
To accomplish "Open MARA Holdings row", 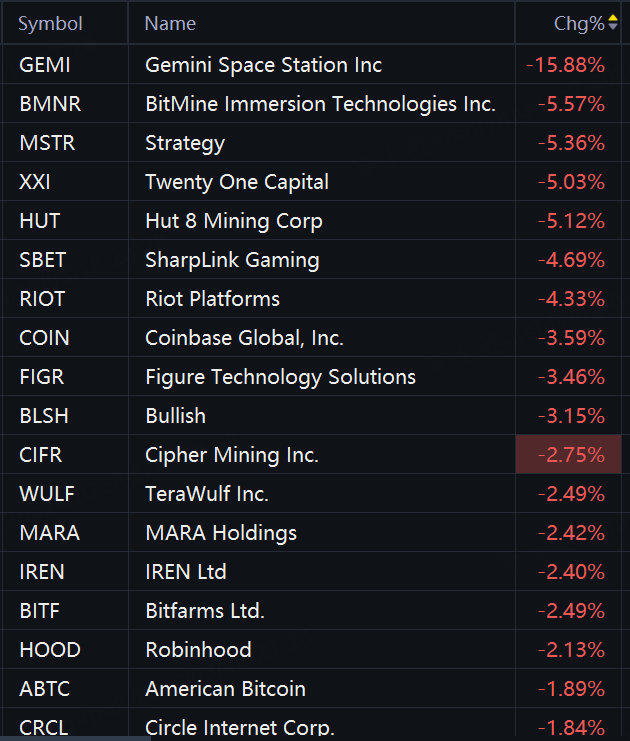I will [x=221, y=533].
